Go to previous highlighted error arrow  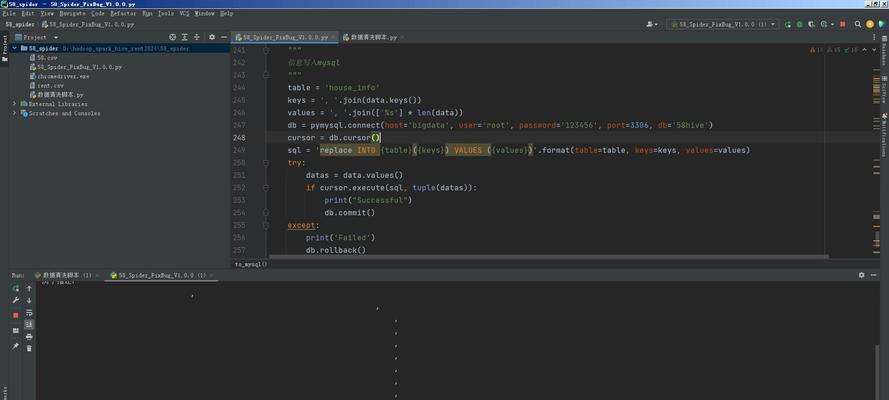click(864, 50)
